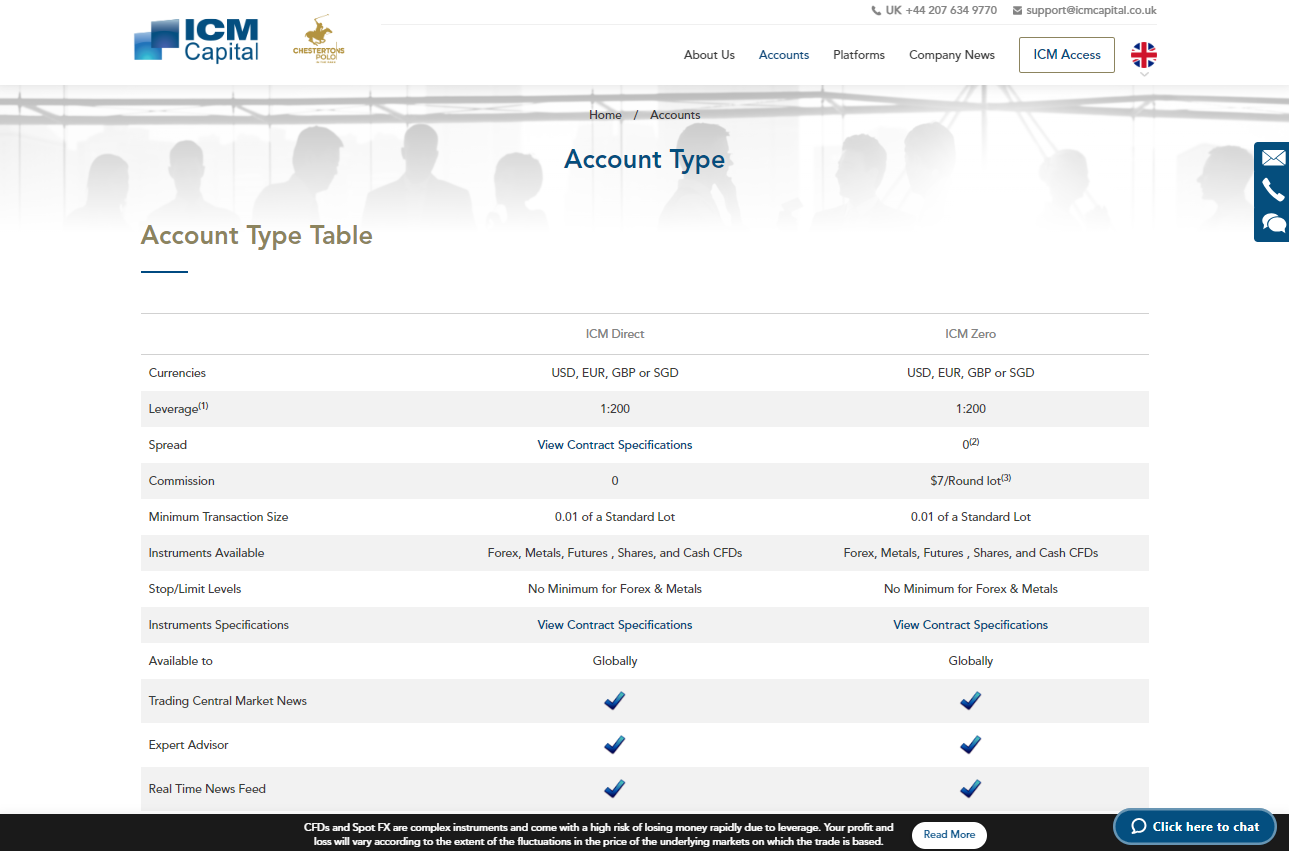Click the chat bubbles icon in side panel
Screen dimensions: 1289x851
pyautogui.click(x=1273, y=223)
